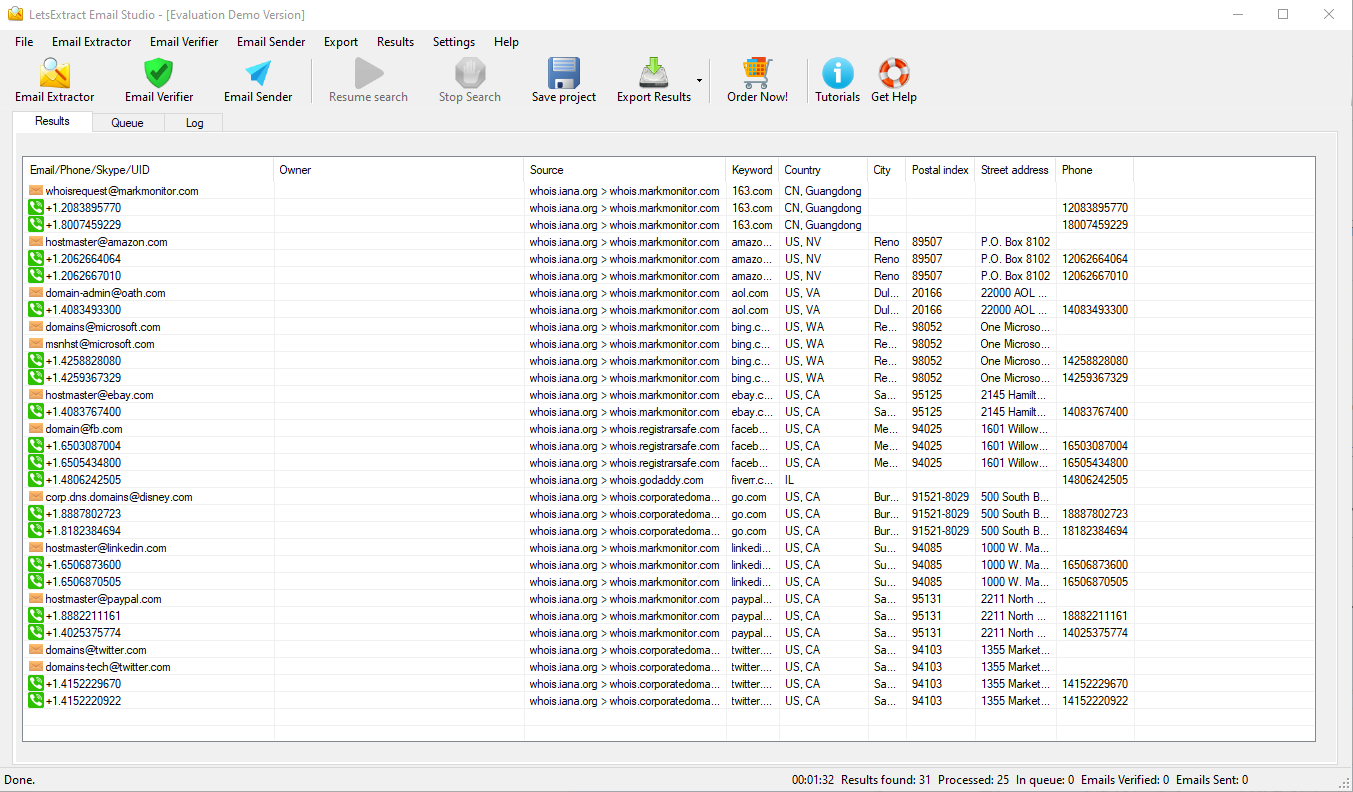Viewport: 1353px width, 792px height.
Task: Select the +1.8007459229 entry
Action: pos(83,225)
